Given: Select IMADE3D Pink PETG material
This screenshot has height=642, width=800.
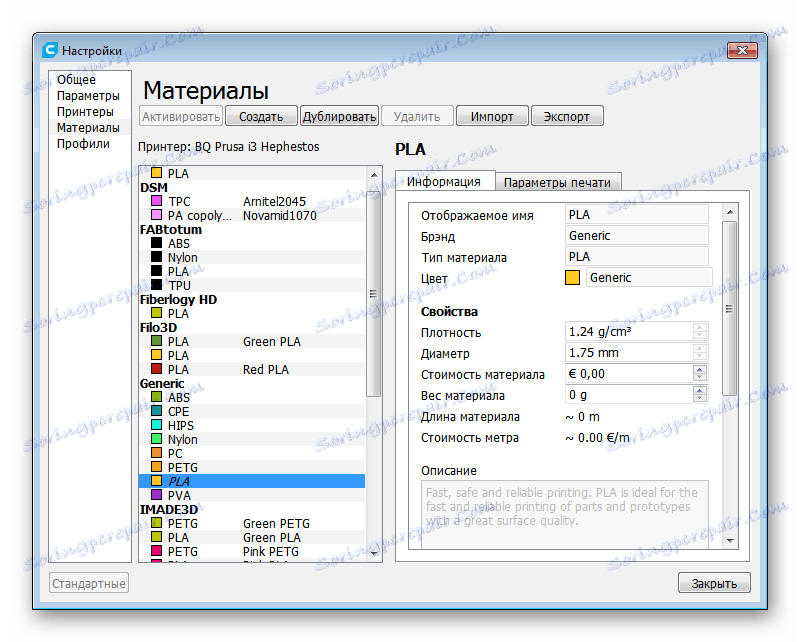Looking at the screenshot, I should click(x=253, y=552).
